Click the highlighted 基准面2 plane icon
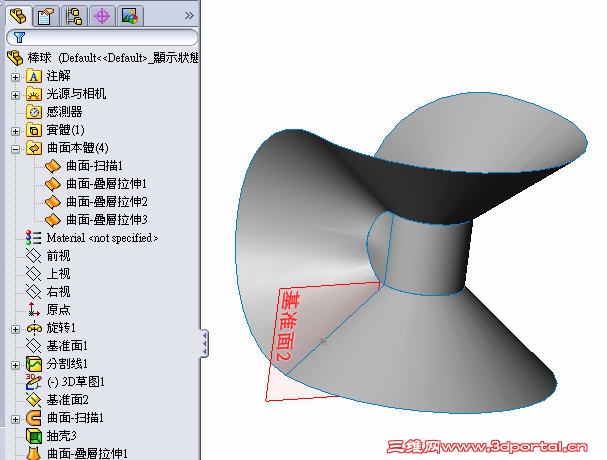Image resolution: width=607 pixels, height=460 pixels. (x=34, y=400)
